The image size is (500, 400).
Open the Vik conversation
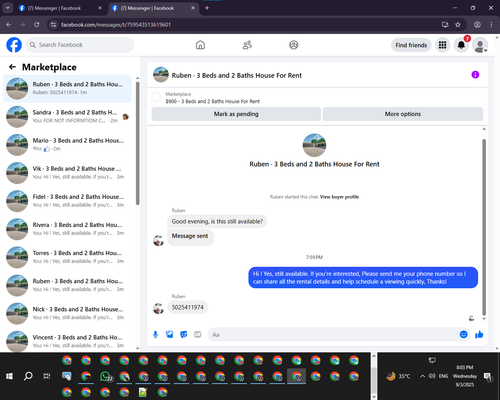pyautogui.click(x=67, y=173)
